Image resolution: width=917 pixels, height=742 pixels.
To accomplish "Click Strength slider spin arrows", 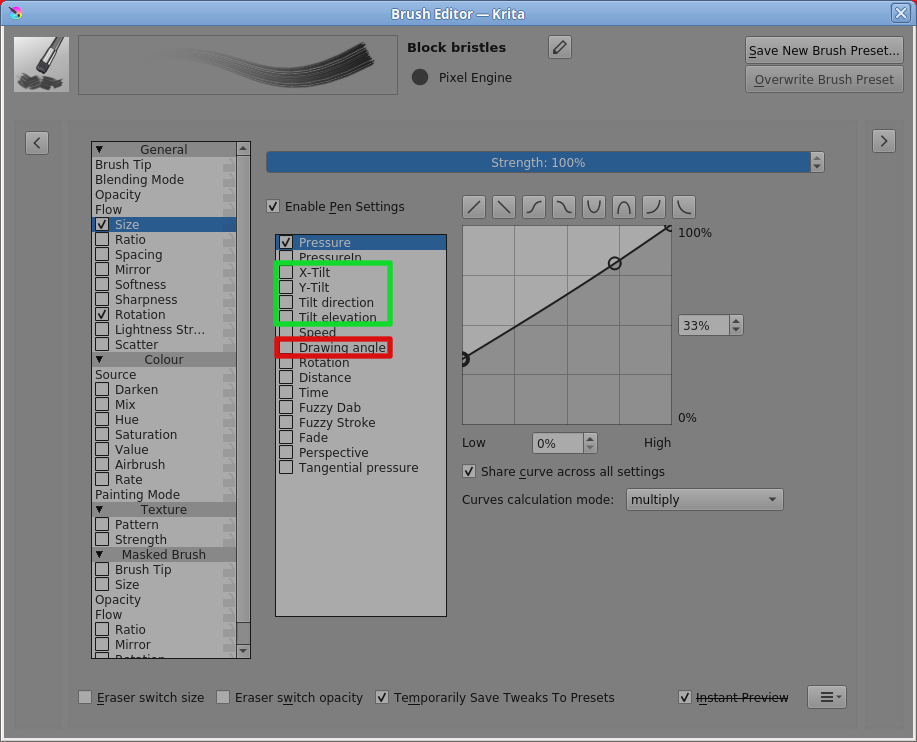I will tap(817, 163).
